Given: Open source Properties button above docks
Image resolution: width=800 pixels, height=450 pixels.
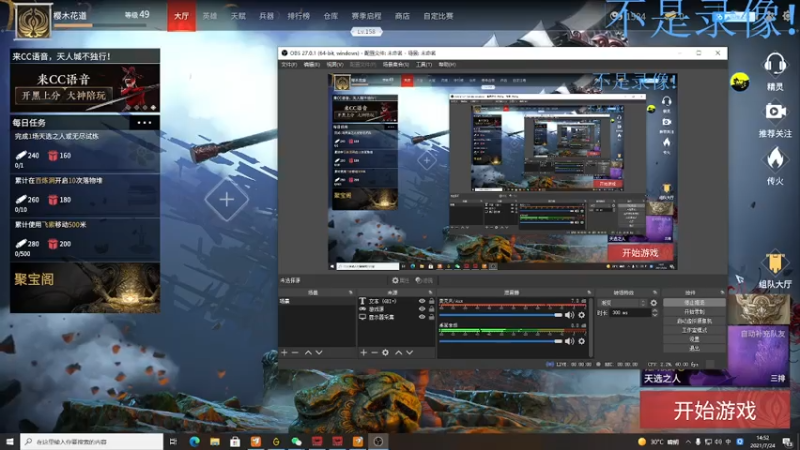Looking at the screenshot, I should (401, 281).
